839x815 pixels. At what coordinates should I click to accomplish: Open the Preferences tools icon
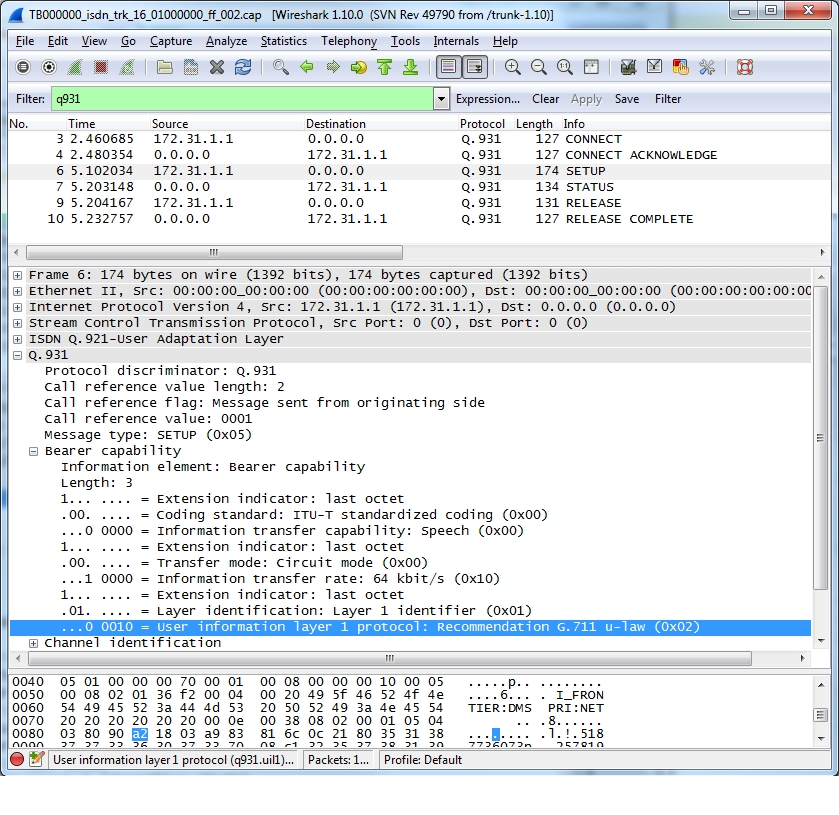click(x=707, y=67)
